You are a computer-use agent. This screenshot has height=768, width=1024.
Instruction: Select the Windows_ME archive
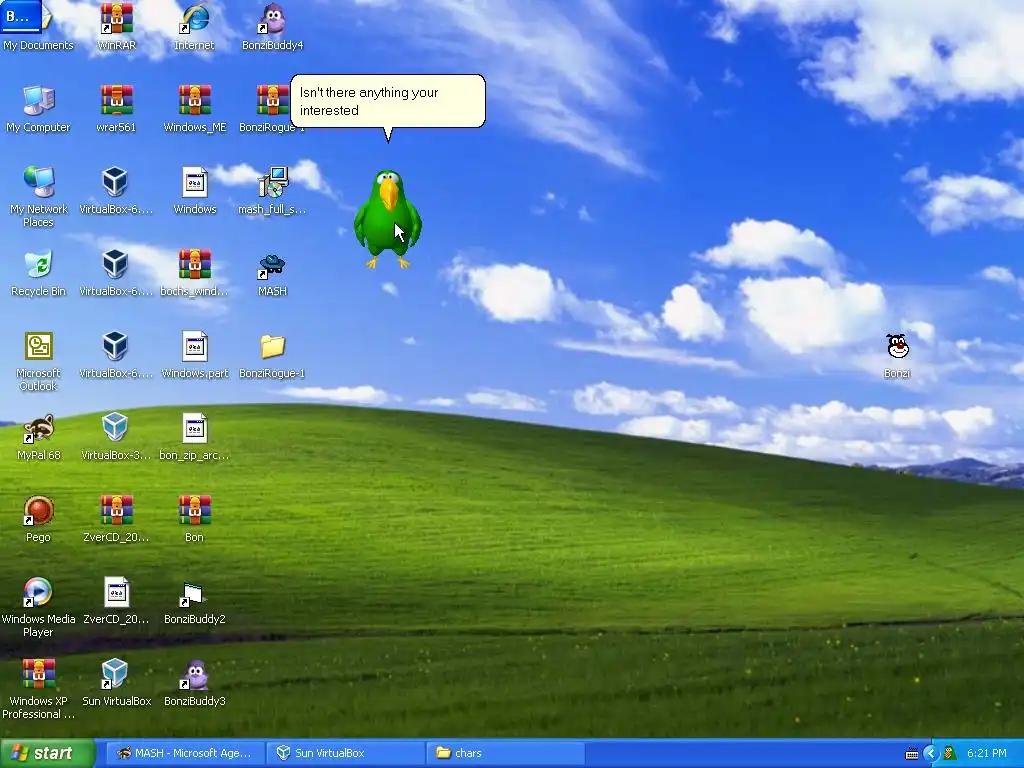pyautogui.click(x=195, y=101)
